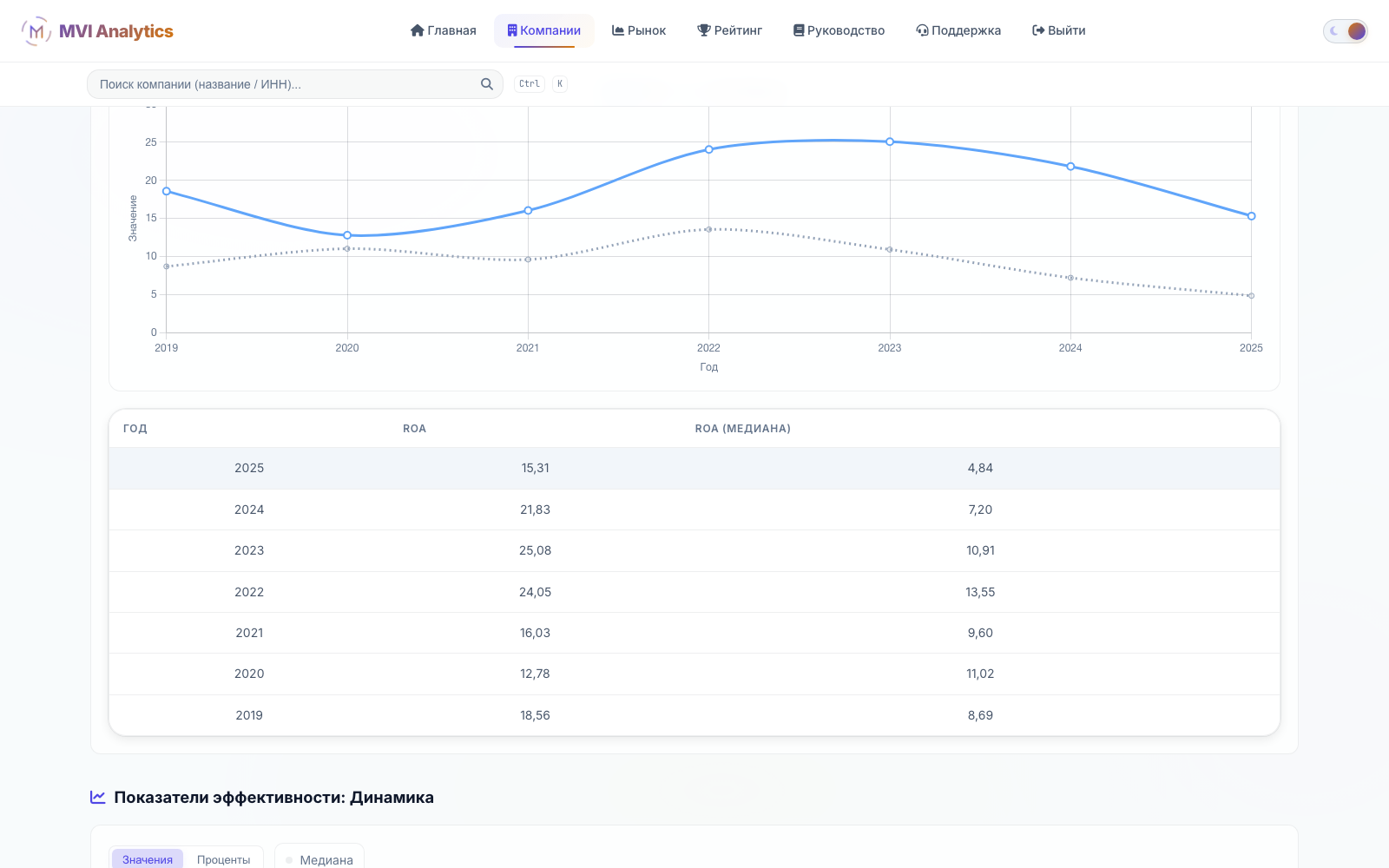Open the Рынок menu item
The image size is (1389, 868).
[639, 30]
